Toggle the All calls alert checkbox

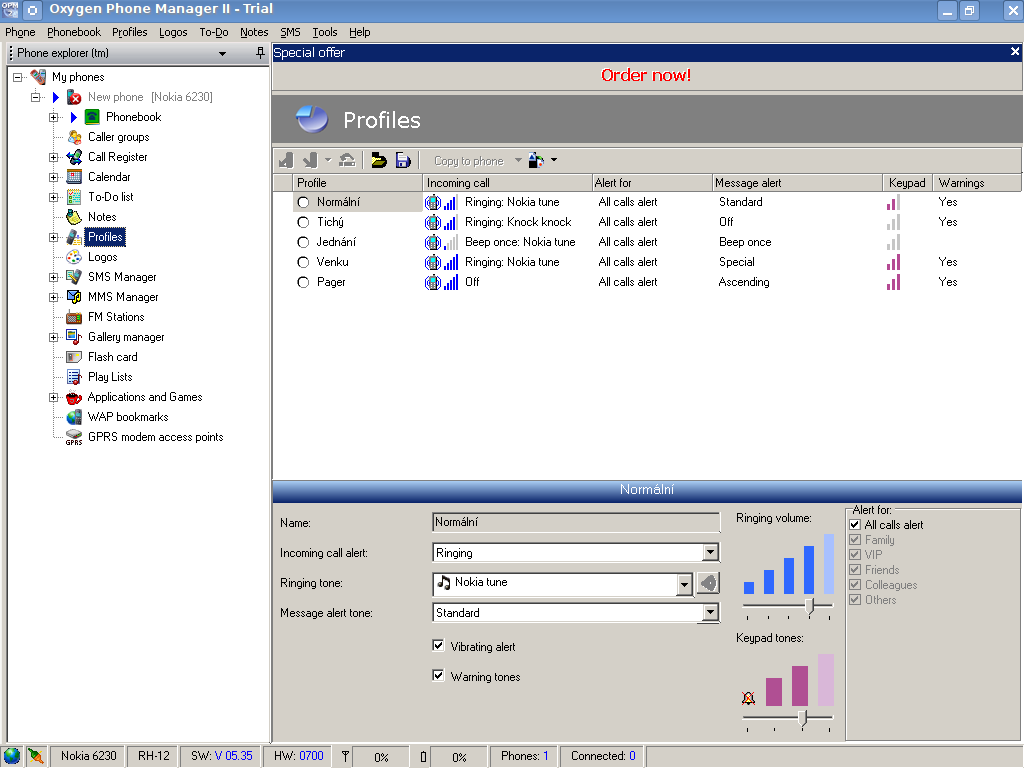pyautogui.click(x=855, y=524)
